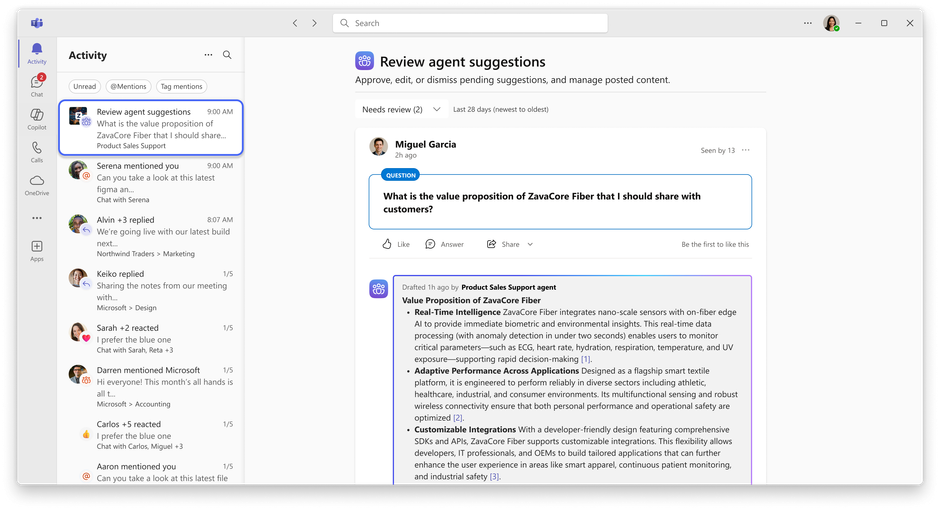Filter activity by Tag mentions

tap(182, 86)
